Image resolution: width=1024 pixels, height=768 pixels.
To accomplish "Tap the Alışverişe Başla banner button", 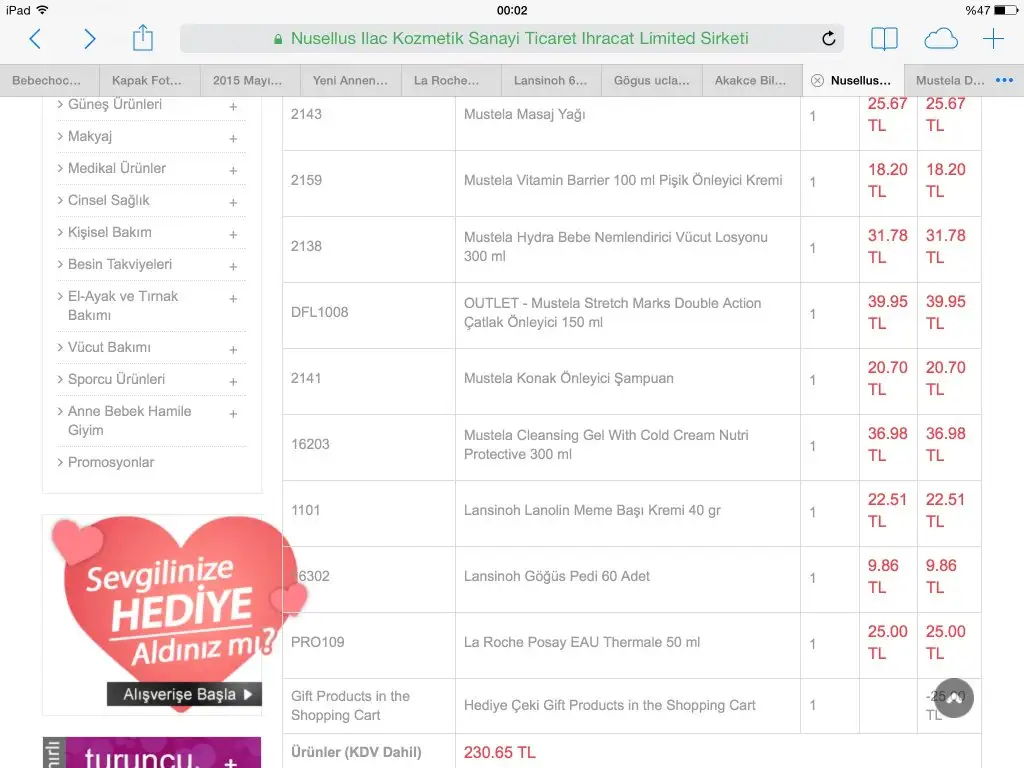I will pyautogui.click(x=184, y=694).
